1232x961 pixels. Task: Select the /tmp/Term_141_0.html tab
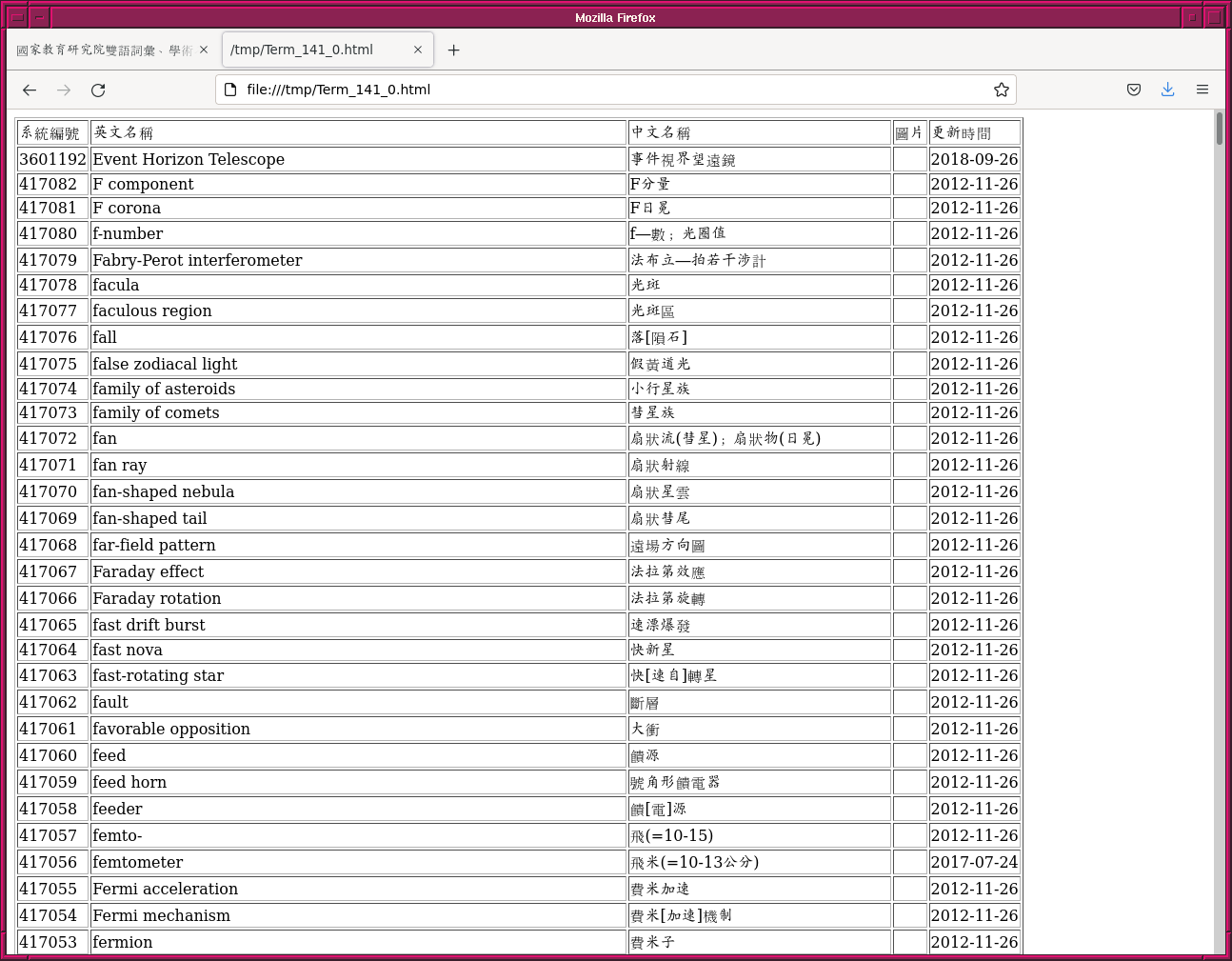(x=314, y=50)
